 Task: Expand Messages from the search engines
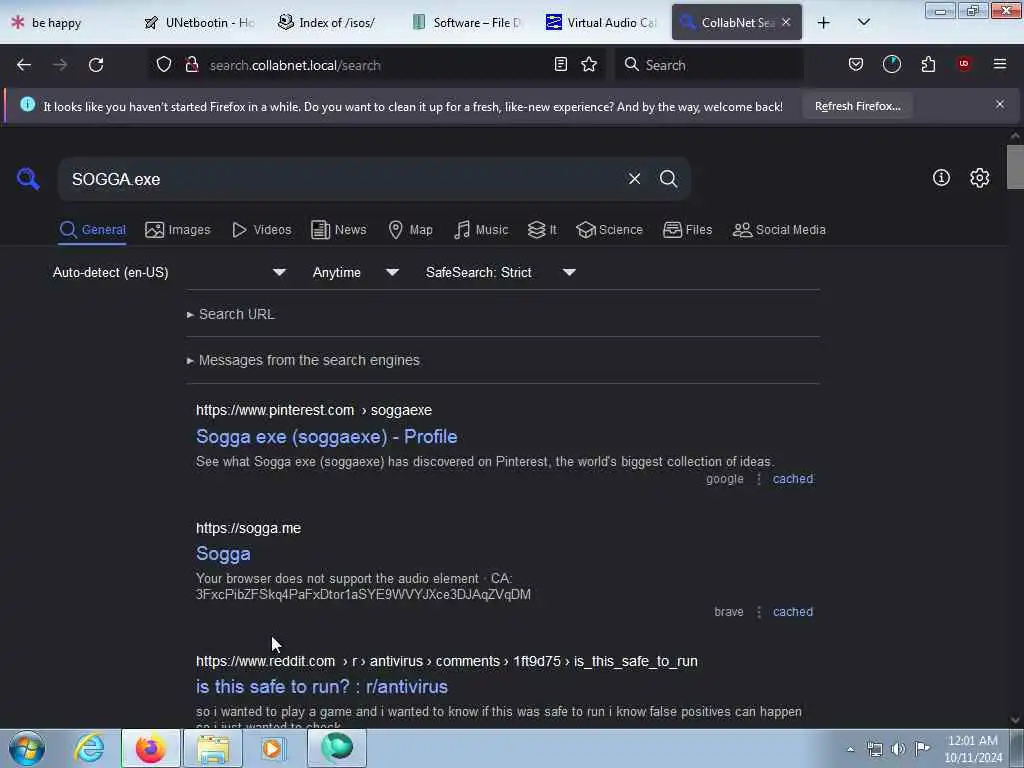click(x=303, y=360)
